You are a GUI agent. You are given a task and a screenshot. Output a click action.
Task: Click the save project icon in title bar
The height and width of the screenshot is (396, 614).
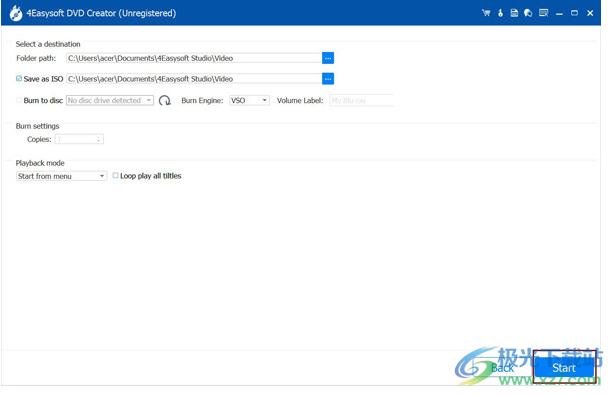[514, 13]
